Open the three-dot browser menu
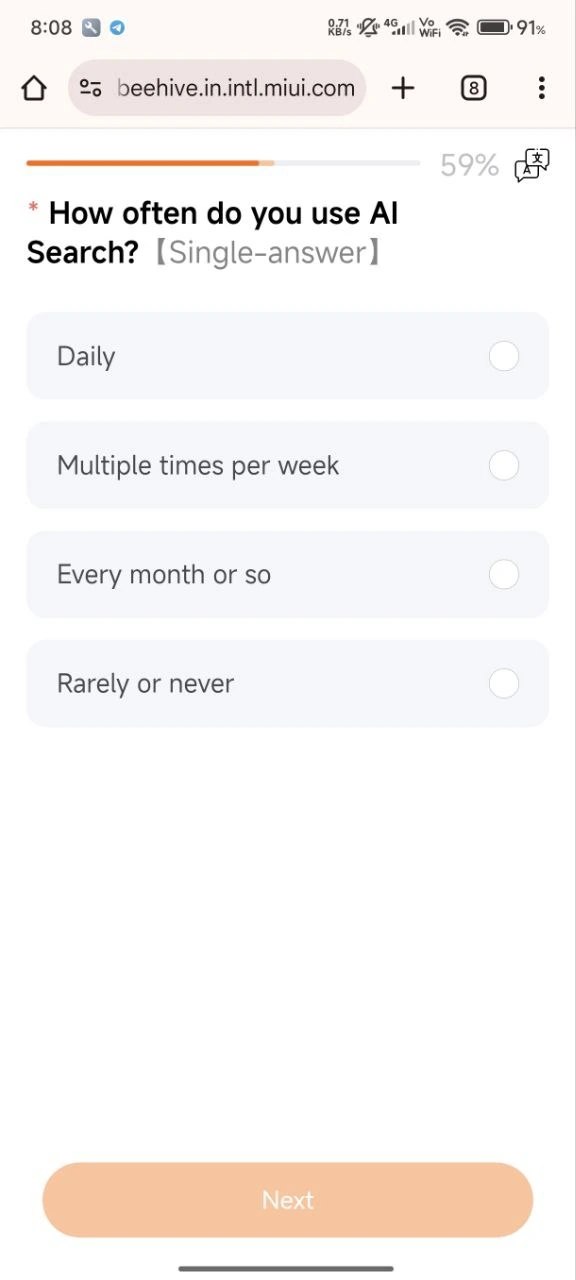576x1280 pixels. point(541,88)
